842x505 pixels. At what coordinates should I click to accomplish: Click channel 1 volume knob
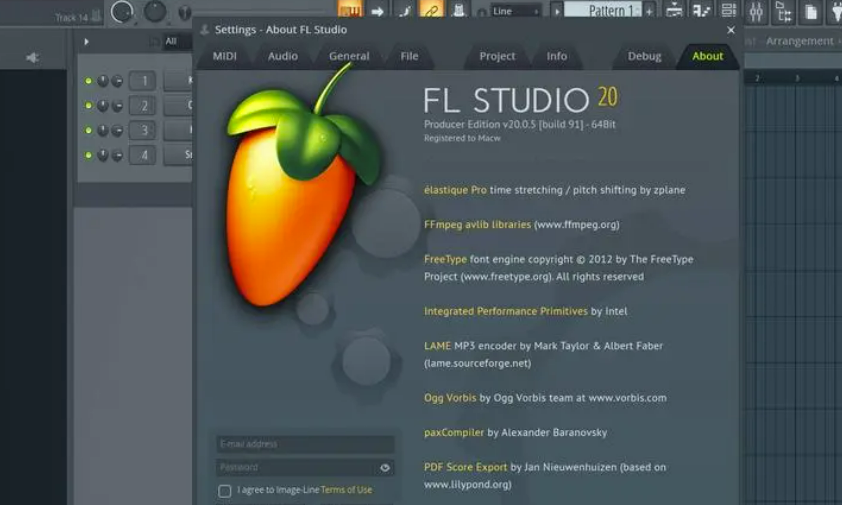pyautogui.click(x=117, y=81)
